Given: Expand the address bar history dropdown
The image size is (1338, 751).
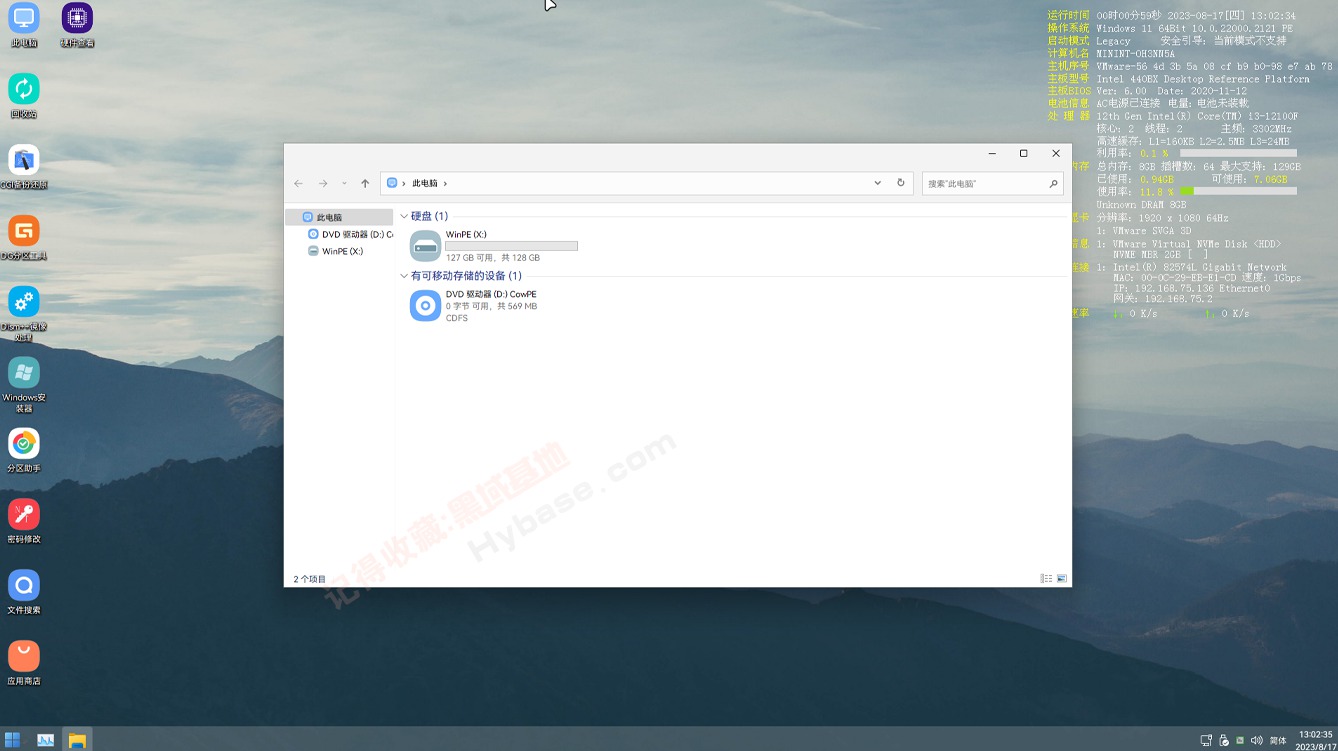Looking at the screenshot, I should pyautogui.click(x=878, y=184).
